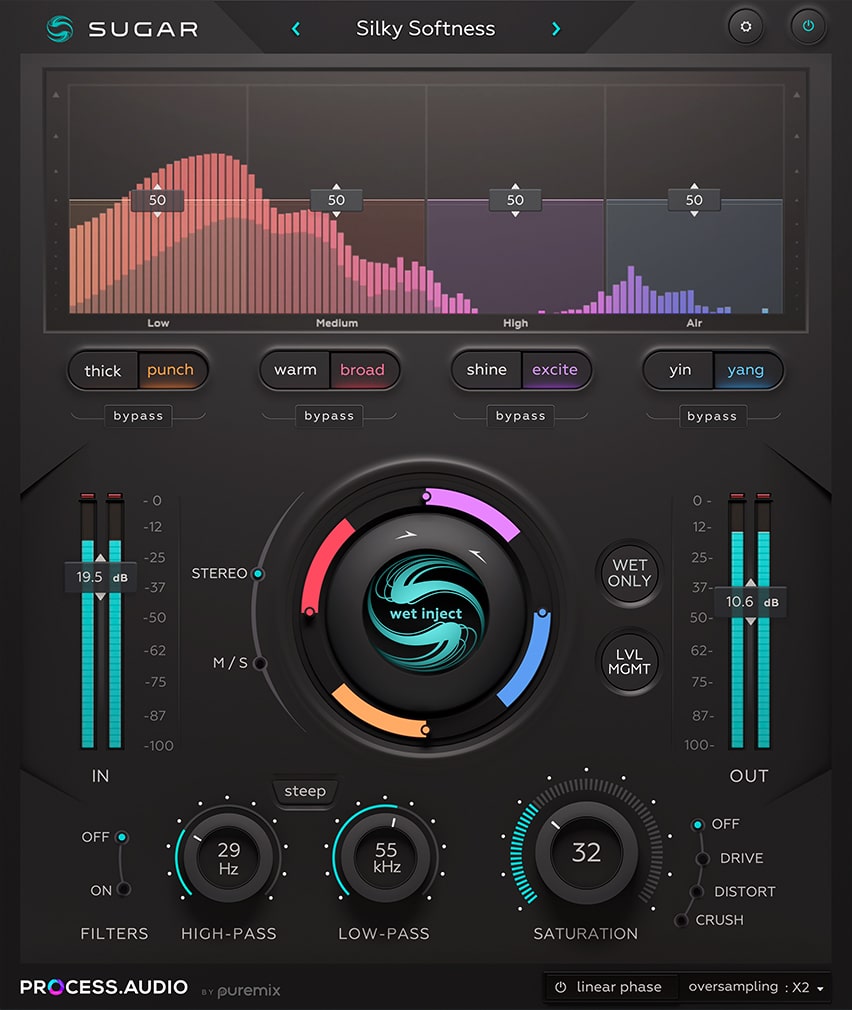This screenshot has width=852, height=1010.
Task: Click the Sugar swirl logo
Action: pos(58,29)
